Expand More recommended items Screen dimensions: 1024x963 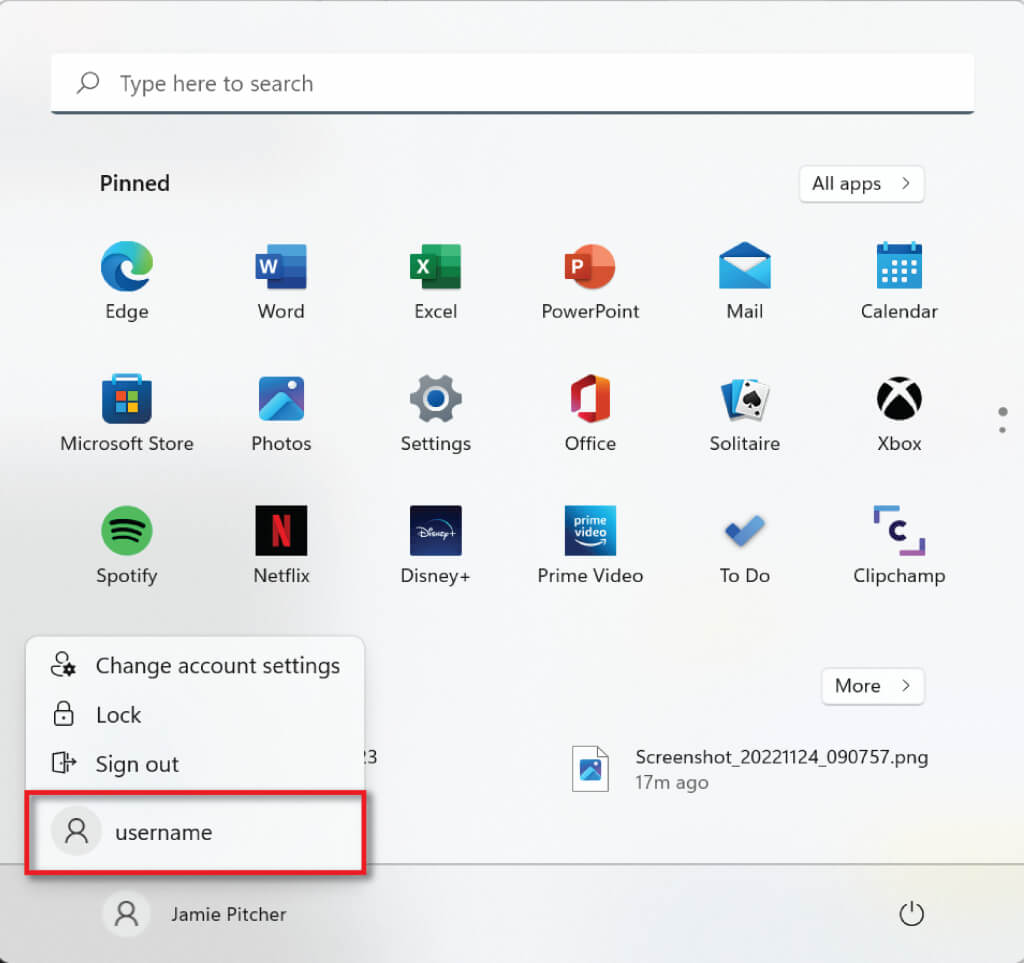(872, 686)
